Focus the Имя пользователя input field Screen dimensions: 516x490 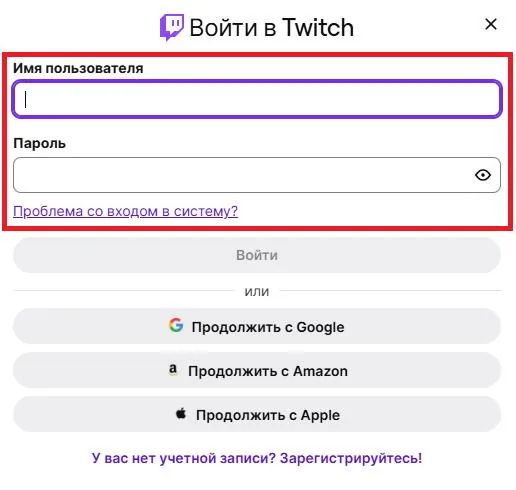point(257,99)
